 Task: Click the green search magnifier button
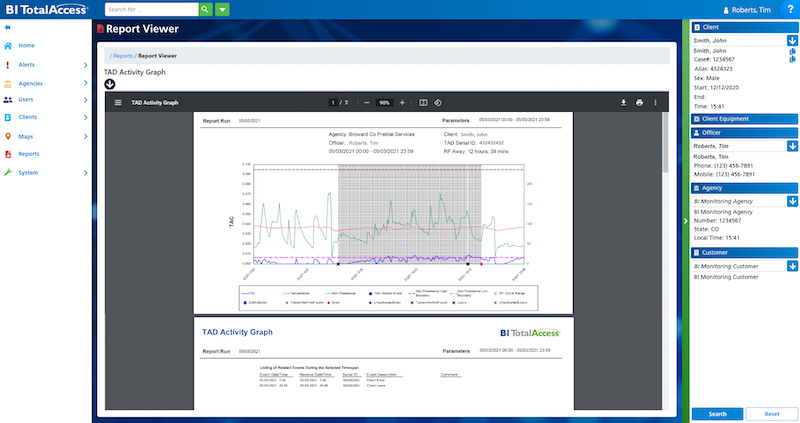click(x=205, y=9)
